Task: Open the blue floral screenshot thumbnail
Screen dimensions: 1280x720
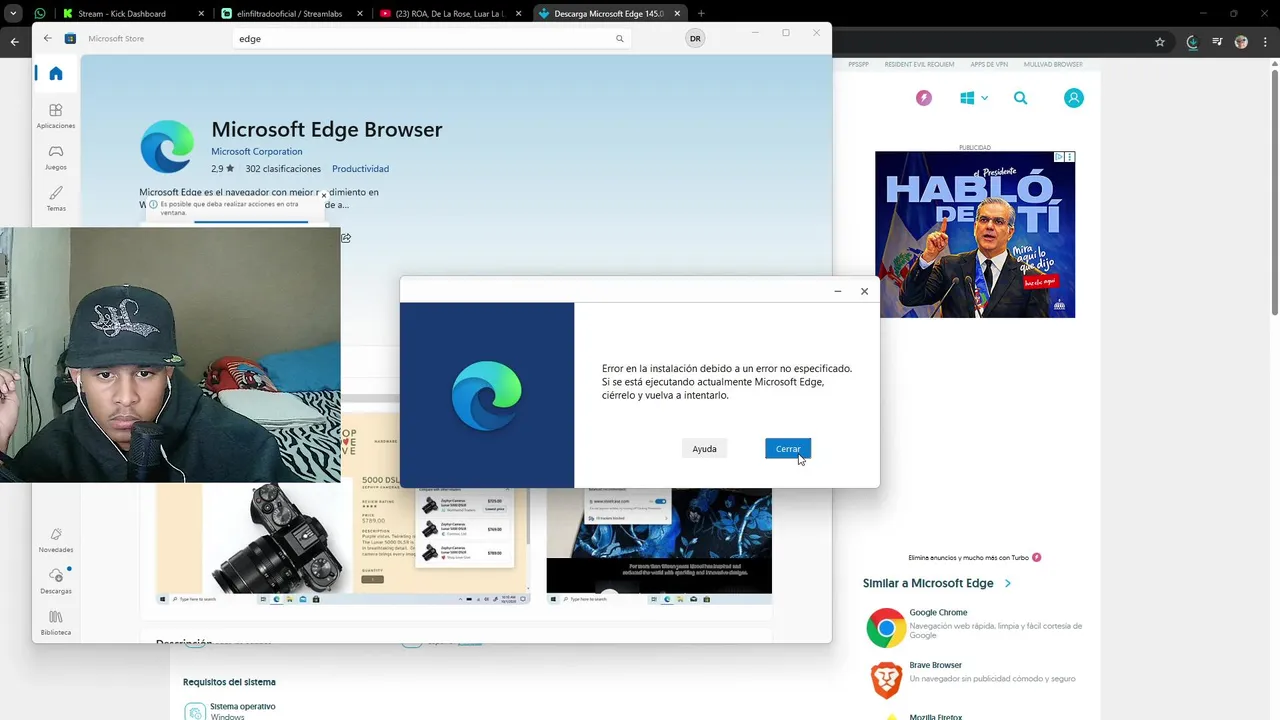Action: [659, 545]
